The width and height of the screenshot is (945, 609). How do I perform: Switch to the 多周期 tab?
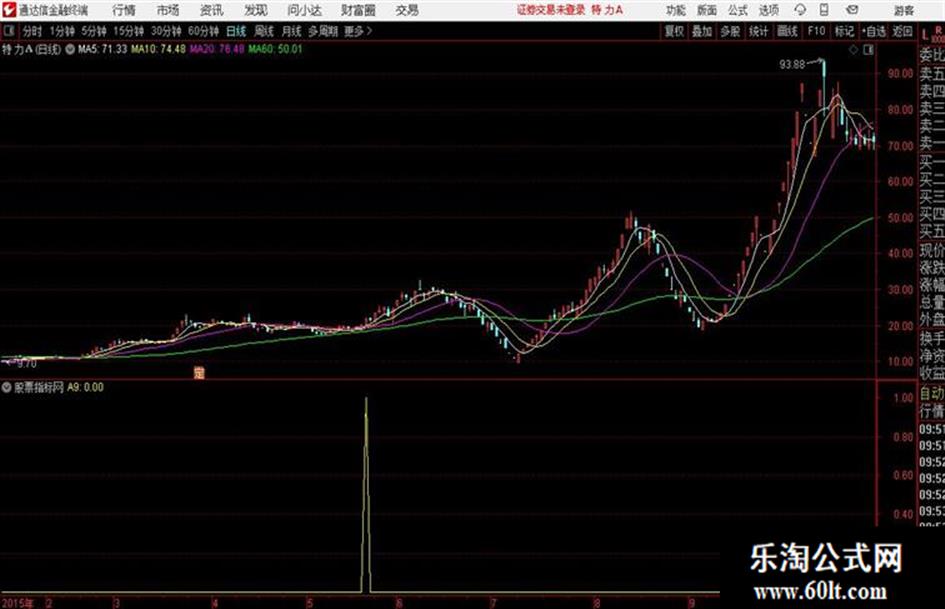(x=323, y=31)
